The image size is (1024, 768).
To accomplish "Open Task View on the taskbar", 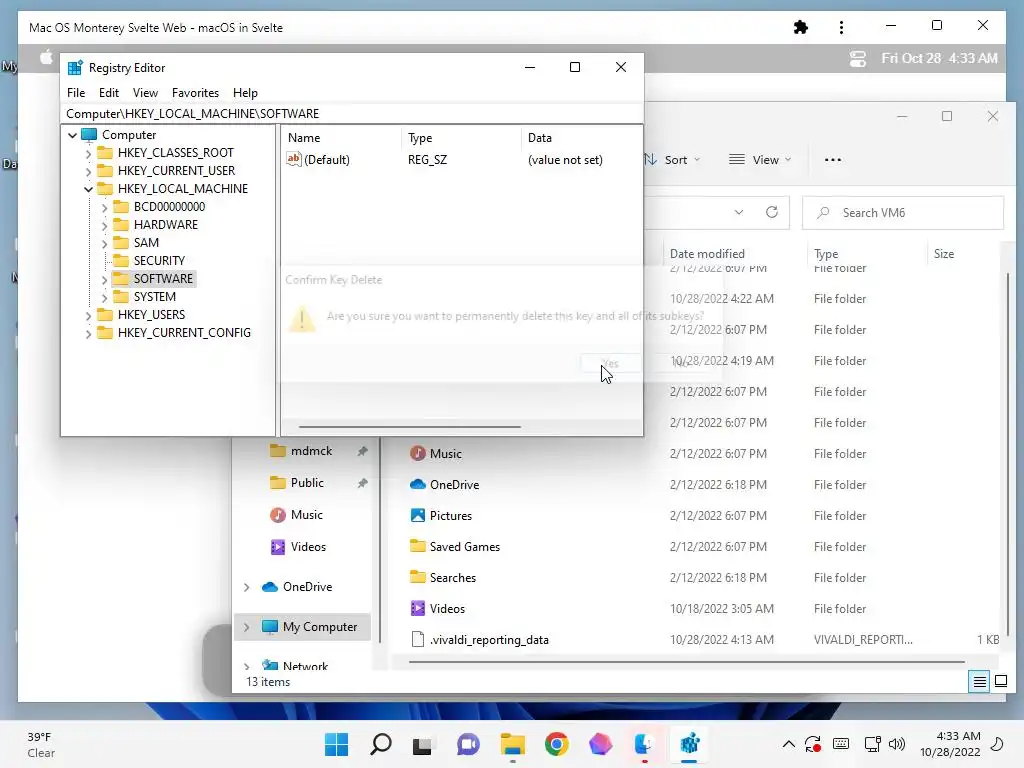I will 422,745.
